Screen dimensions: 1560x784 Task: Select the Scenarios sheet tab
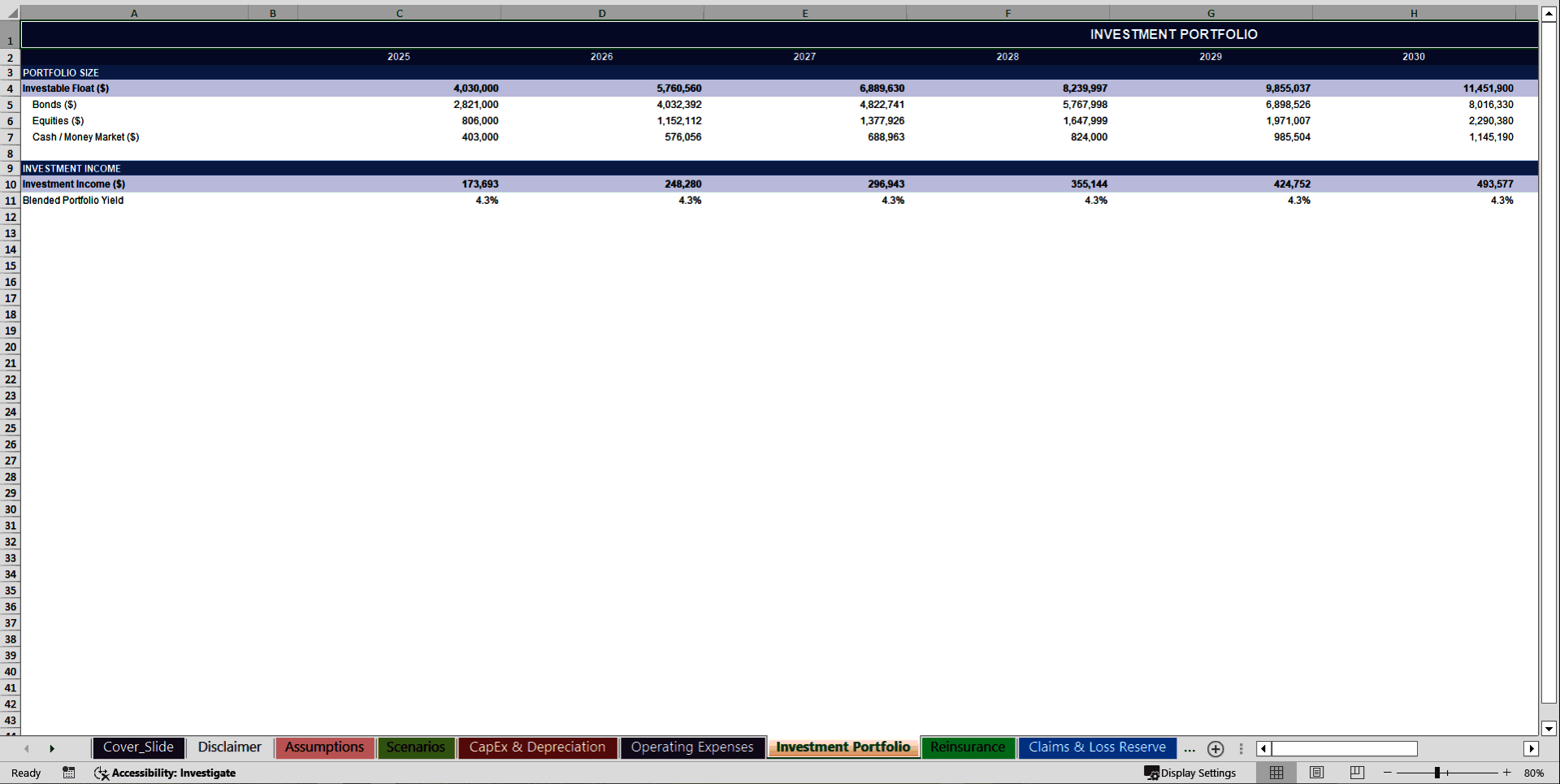[415, 747]
